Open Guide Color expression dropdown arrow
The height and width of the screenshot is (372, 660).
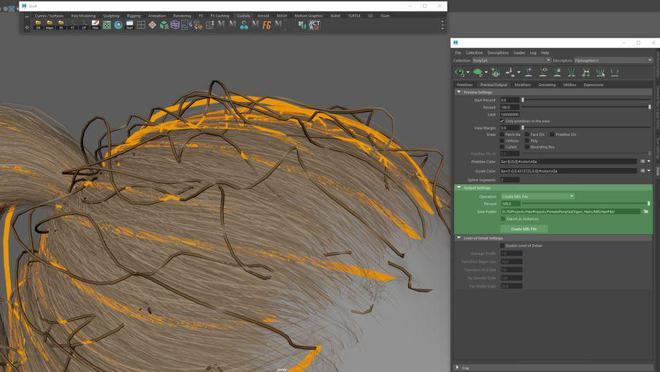649,171
